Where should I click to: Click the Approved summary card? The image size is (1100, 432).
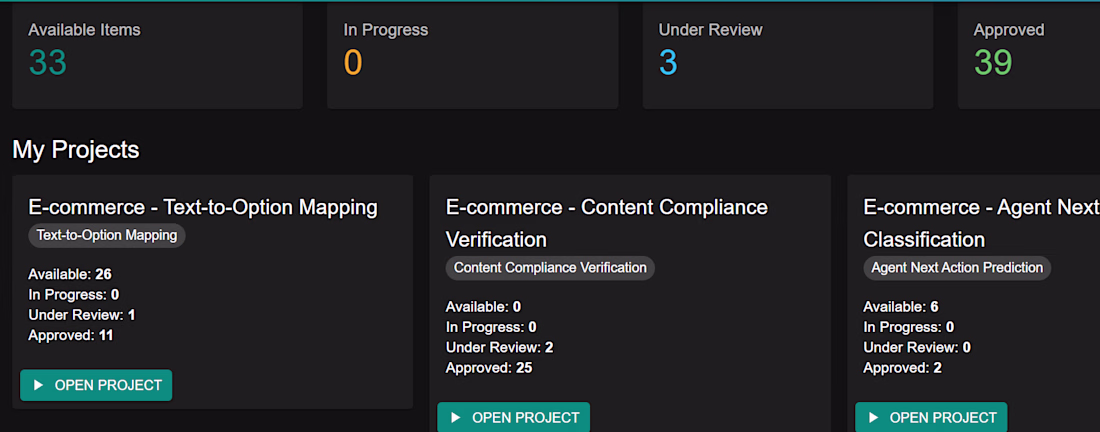click(1030, 55)
